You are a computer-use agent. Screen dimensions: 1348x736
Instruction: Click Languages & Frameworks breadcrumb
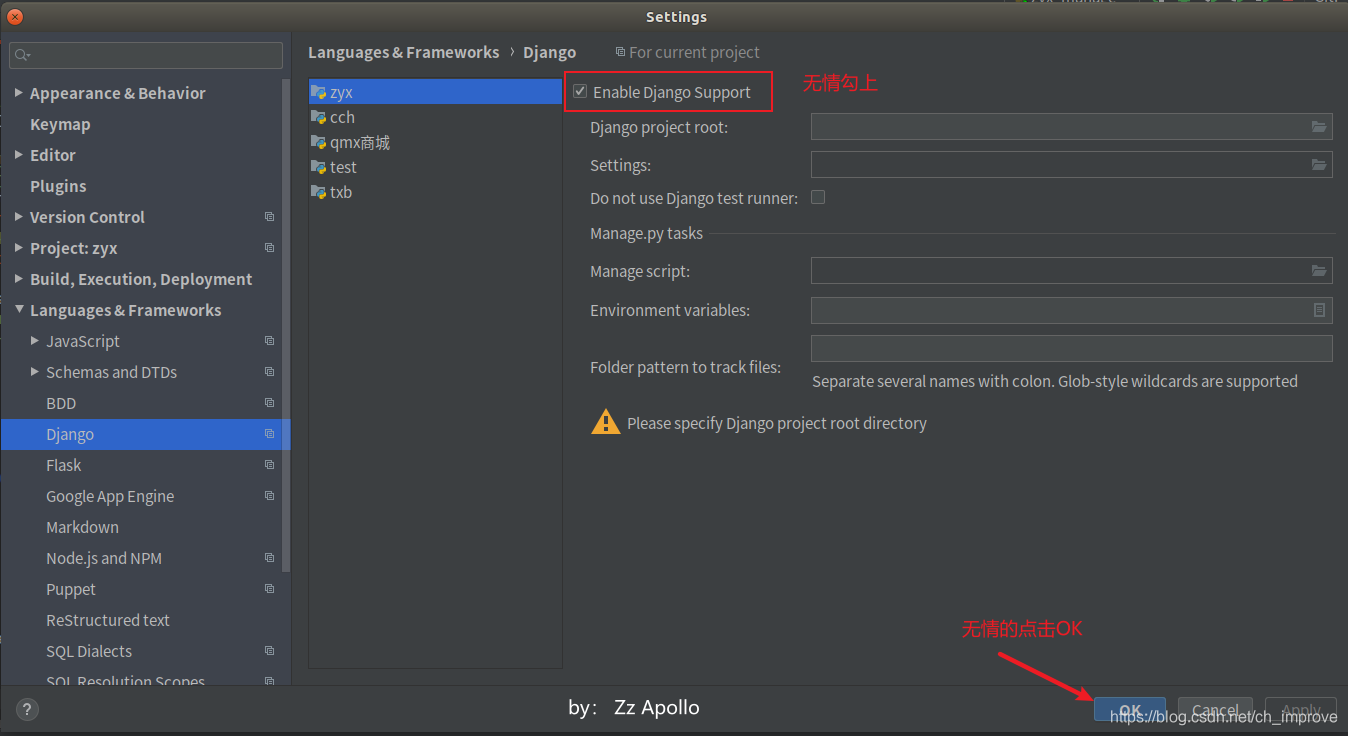point(404,52)
